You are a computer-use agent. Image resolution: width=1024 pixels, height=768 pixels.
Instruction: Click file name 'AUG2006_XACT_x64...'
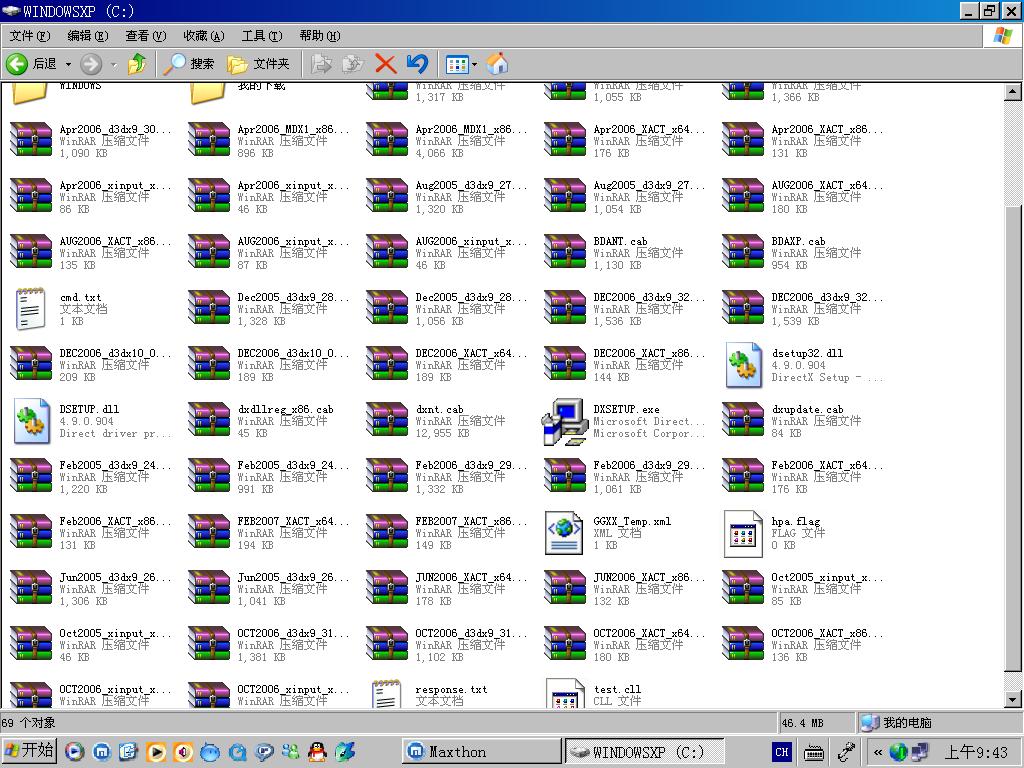point(827,185)
